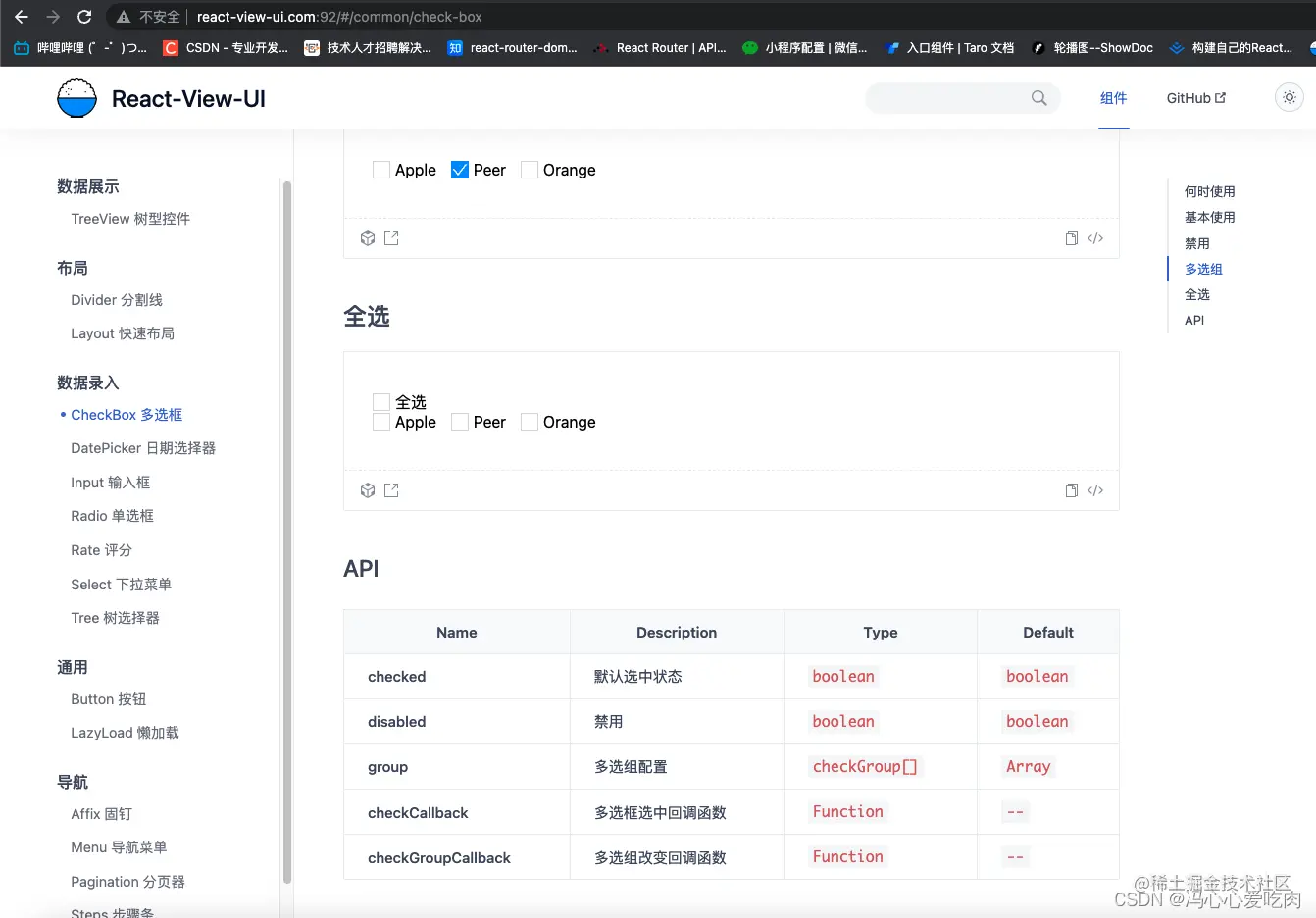
Task: Open Tree 树选择器 in sidebar
Action: [115, 618]
